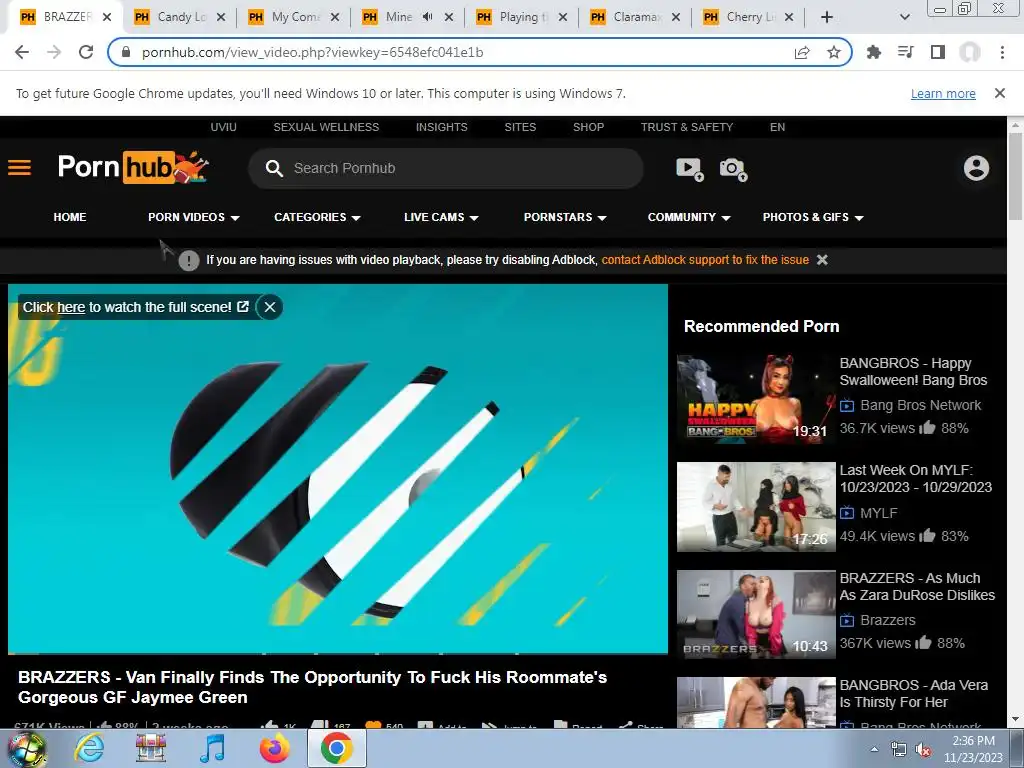Click 'Learn more' in the Chrome update bar
The height and width of the screenshot is (768, 1024).
(x=943, y=93)
